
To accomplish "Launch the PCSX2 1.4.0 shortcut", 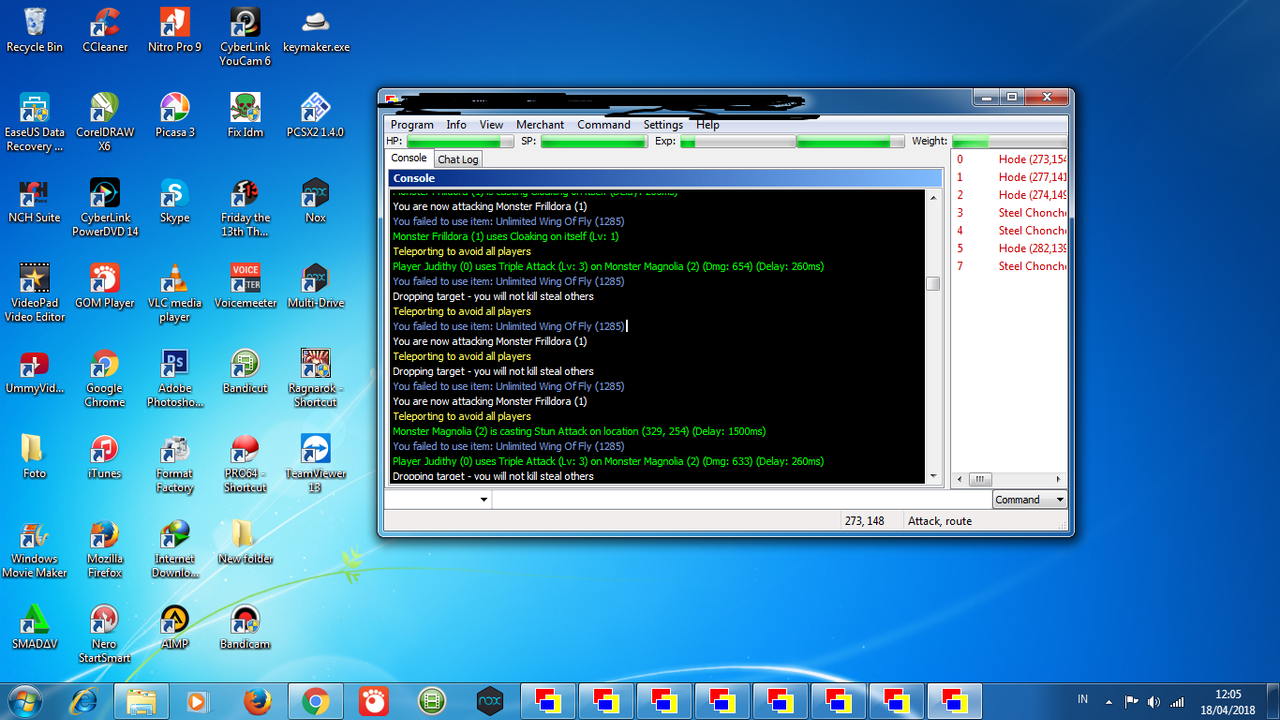I will 316,115.
